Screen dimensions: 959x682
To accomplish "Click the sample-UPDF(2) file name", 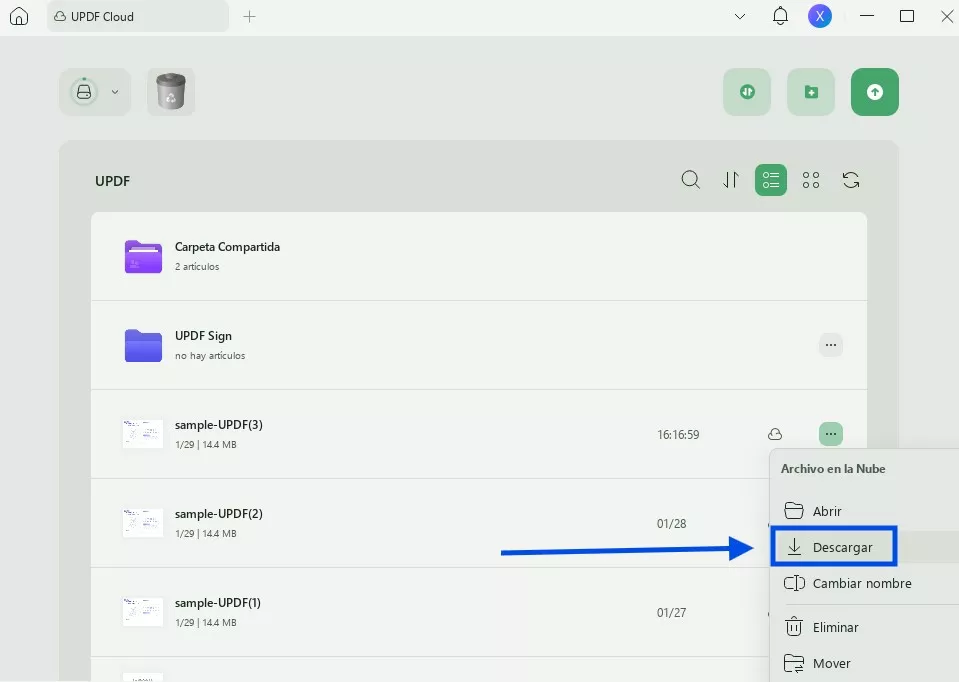I will [219, 514].
